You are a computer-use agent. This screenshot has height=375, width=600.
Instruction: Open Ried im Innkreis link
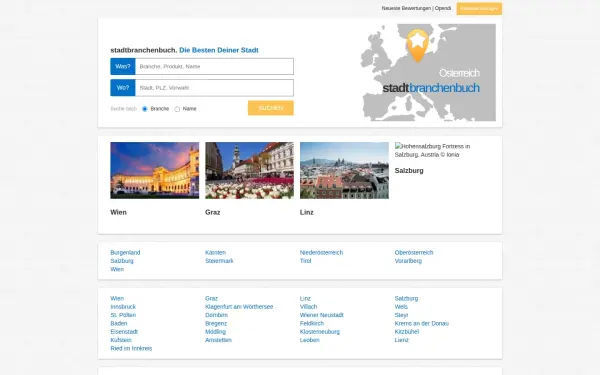click(x=131, y=349)
